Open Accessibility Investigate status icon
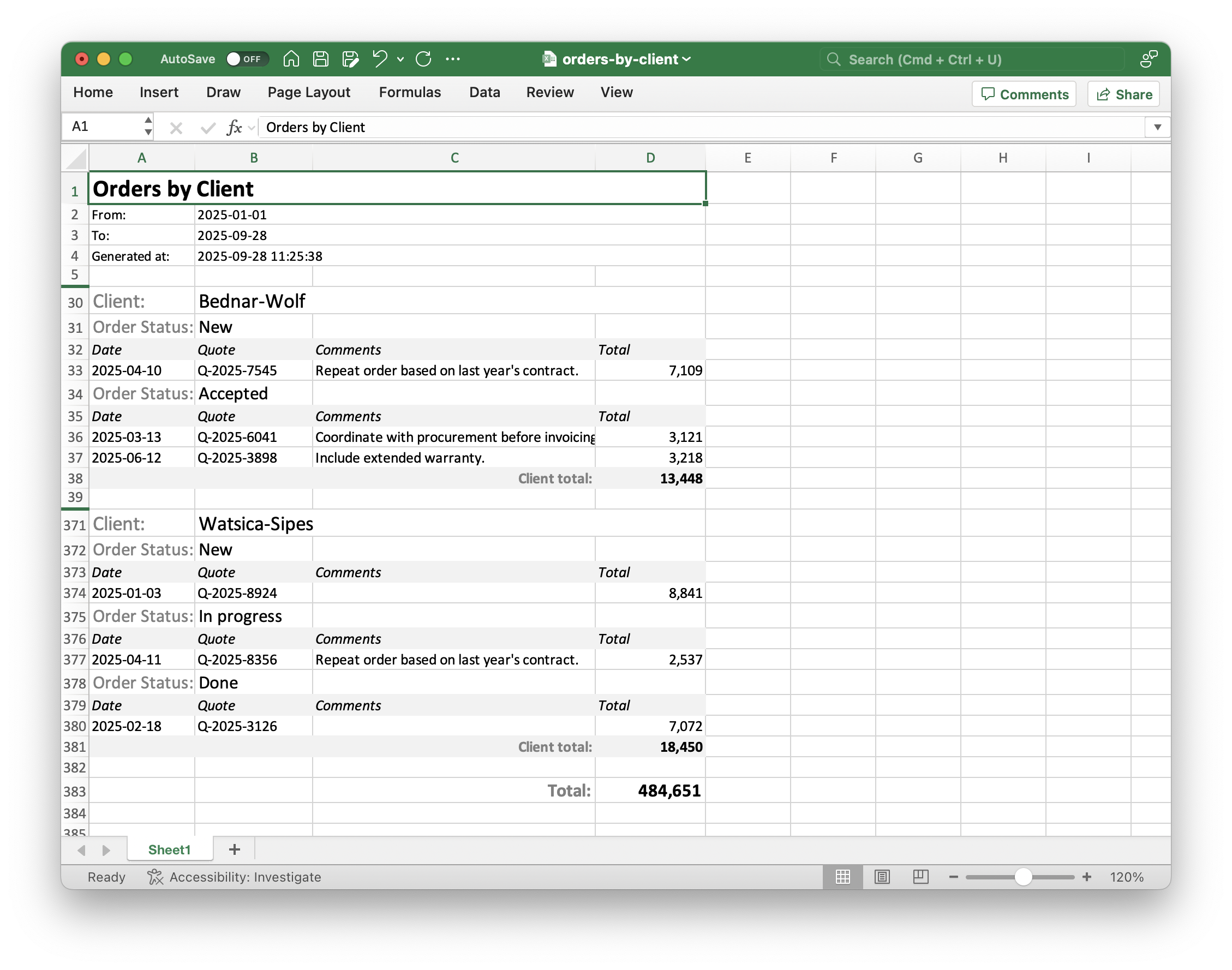Image resolution: width=1232 pixels, height=970 pixels. [155, 877]
